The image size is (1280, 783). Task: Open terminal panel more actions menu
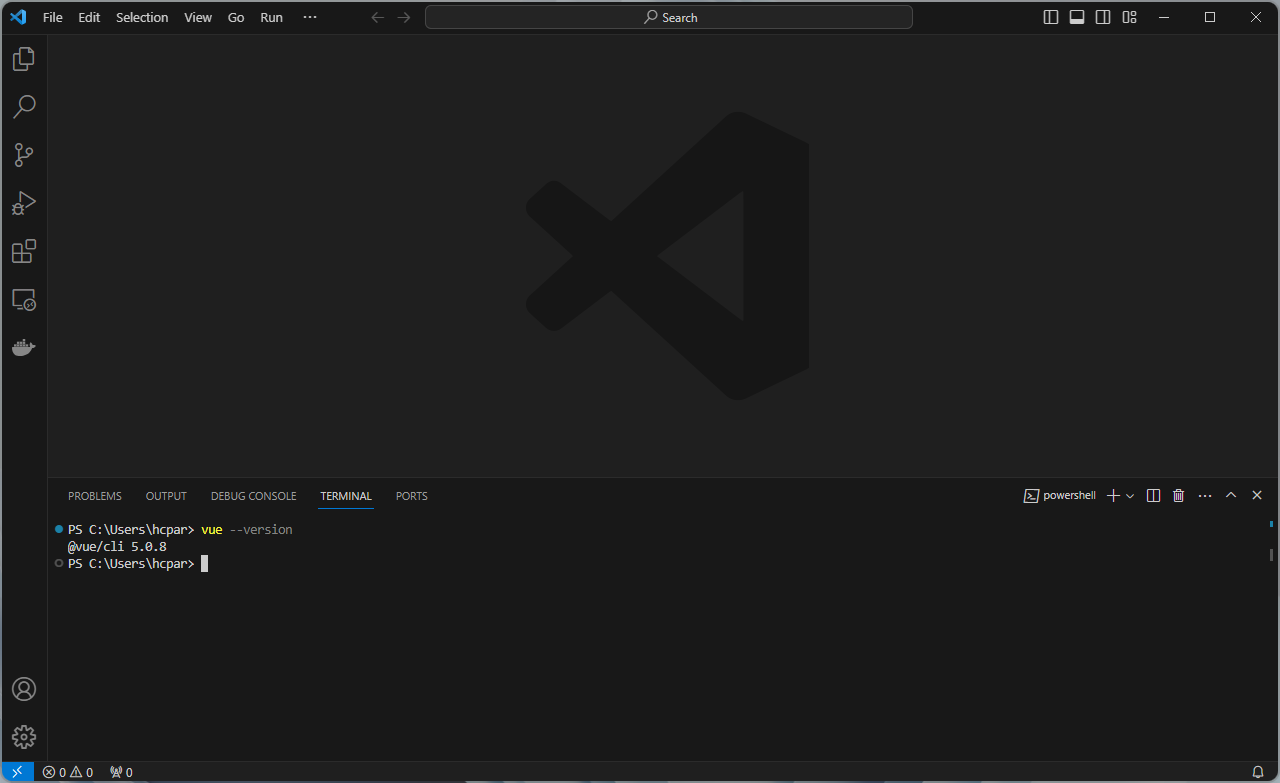coord(1205,496)
